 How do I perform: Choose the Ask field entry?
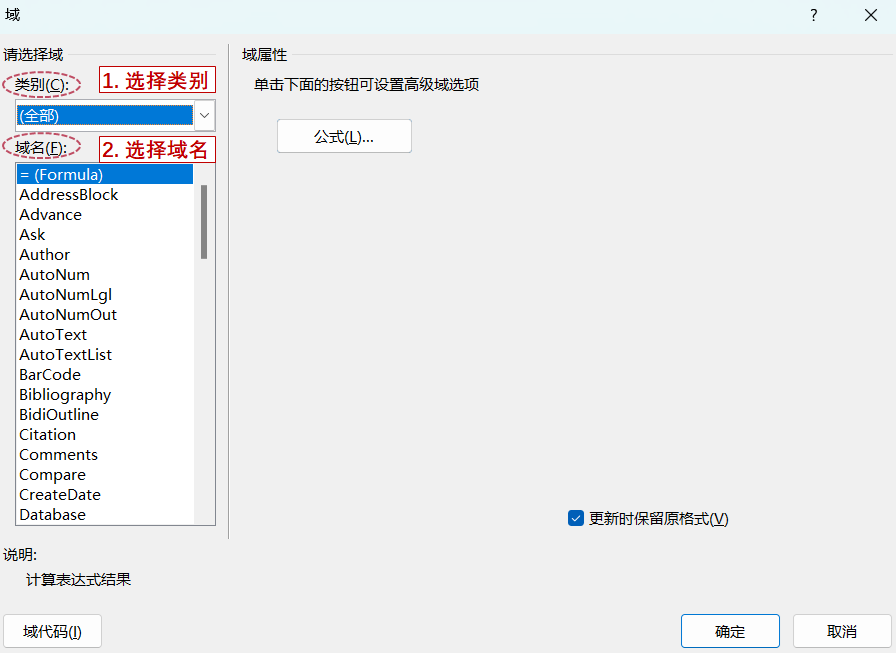pyautogui.click(x=33, y=235)
